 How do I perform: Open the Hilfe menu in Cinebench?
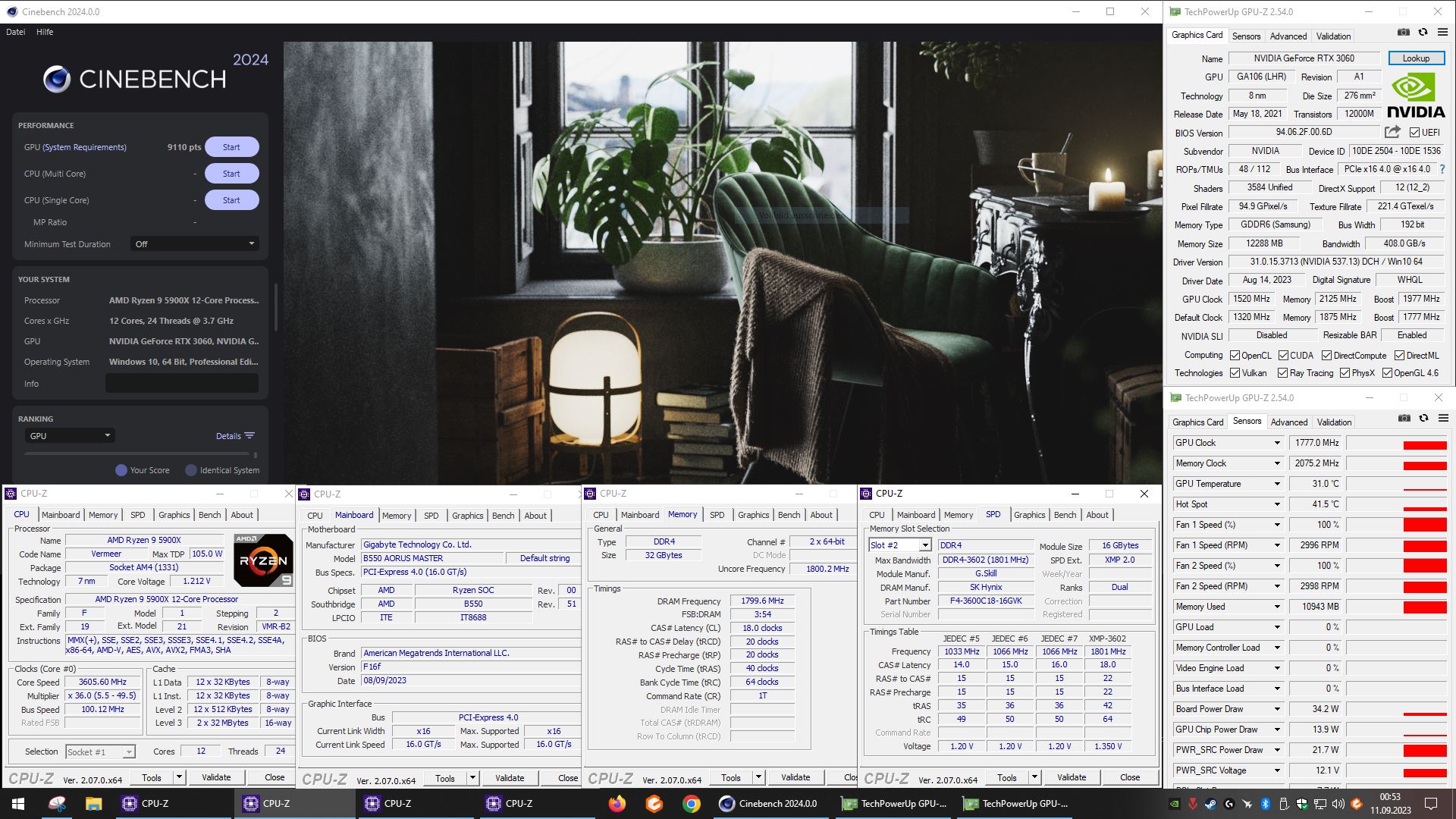[x=45, y=32]
